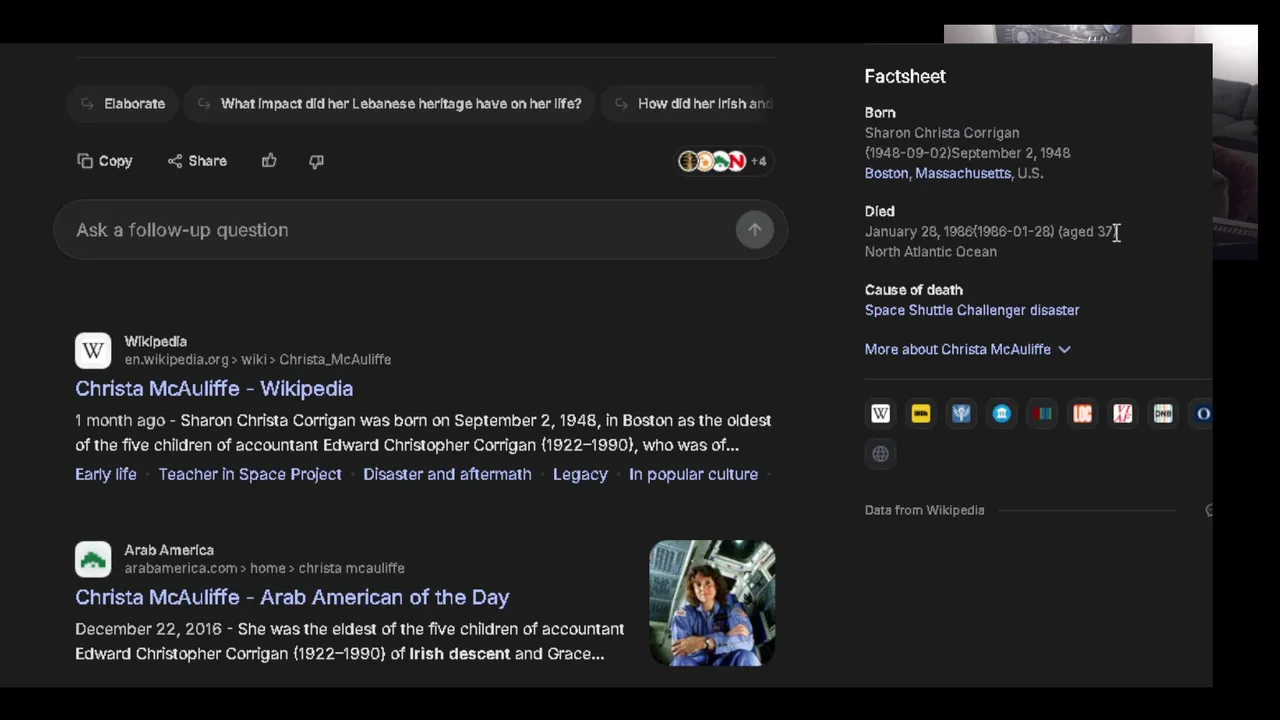Screen dimensions: 1280x720
Task: Open the LOC Library of Congress icon
Action: 1082,413
